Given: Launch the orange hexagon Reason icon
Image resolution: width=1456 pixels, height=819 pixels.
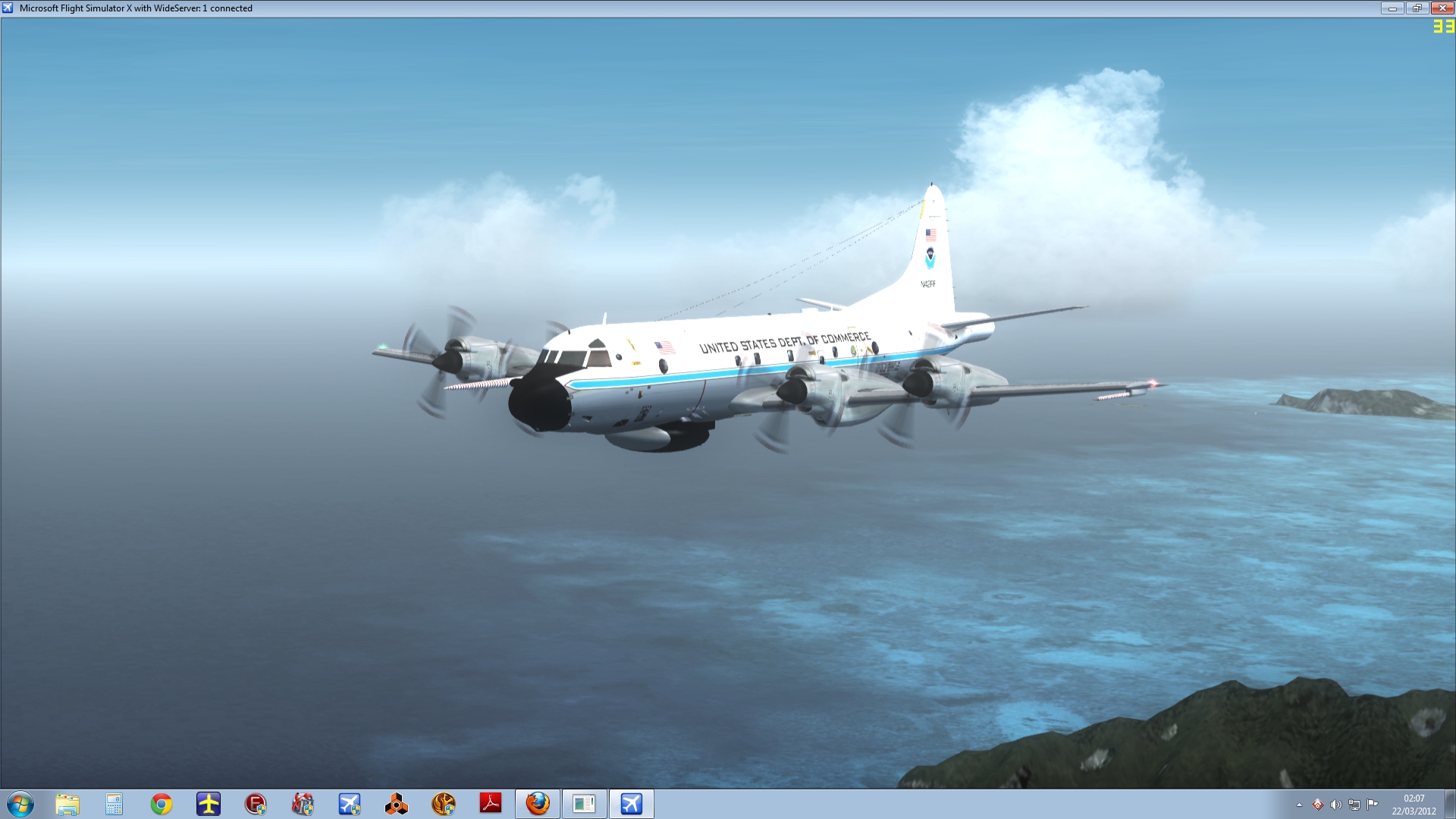Looking at the screenshot, I should click(x=397, y=804).
